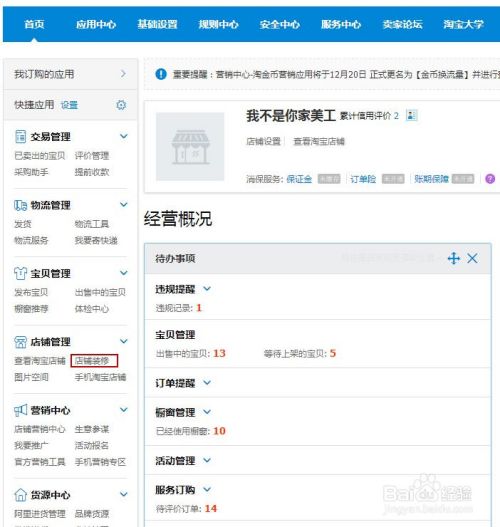Open 手机淘宝店铺

[100, 377]
